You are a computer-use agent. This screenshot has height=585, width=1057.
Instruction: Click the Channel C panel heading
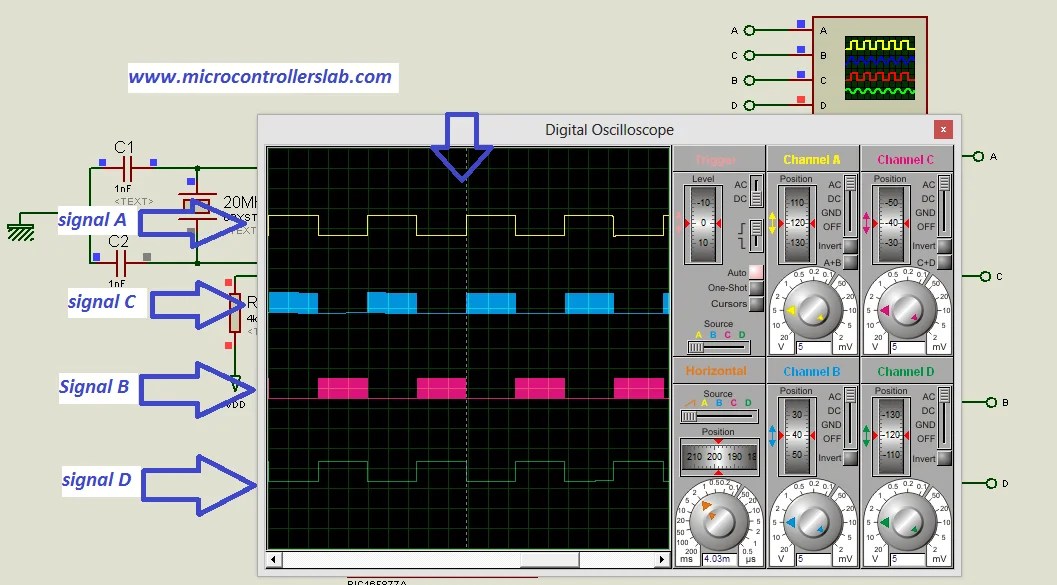click(x=905, y=160)
